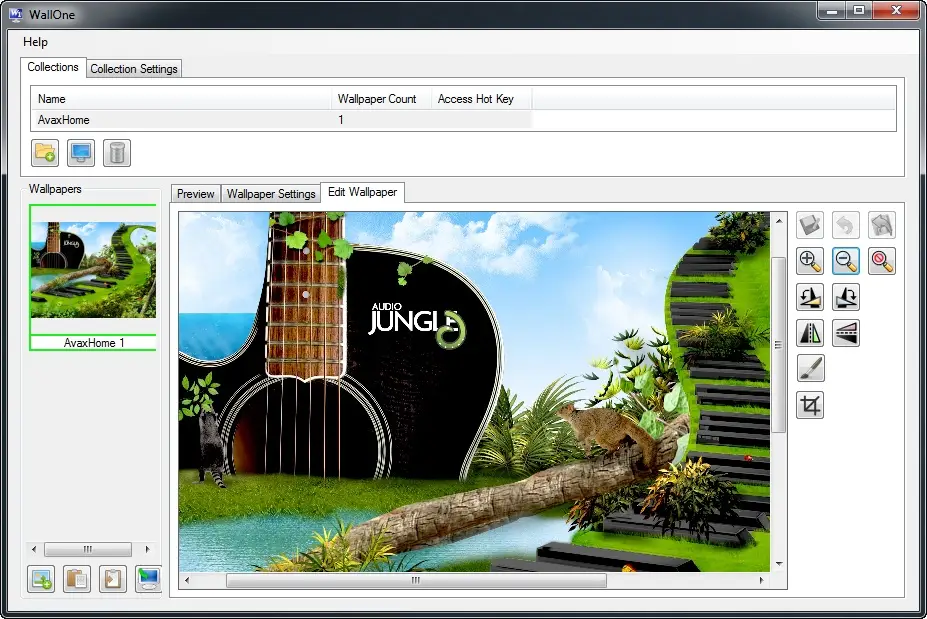Rotate image clockwise
Viewport: 927px width, 619px height.
point(846,297)
